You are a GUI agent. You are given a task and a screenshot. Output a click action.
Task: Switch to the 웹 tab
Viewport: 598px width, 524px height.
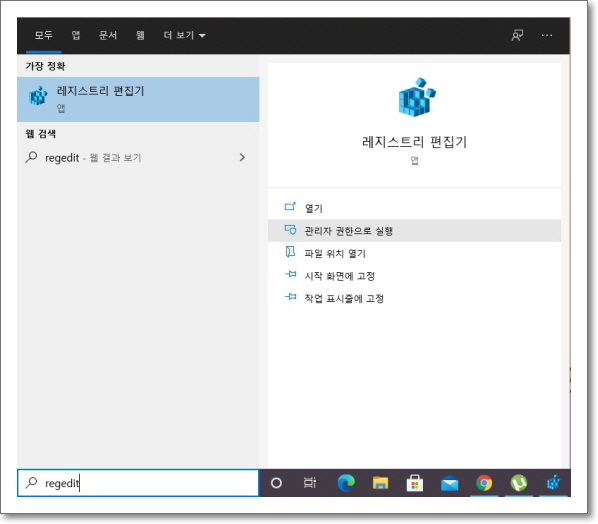140,35
